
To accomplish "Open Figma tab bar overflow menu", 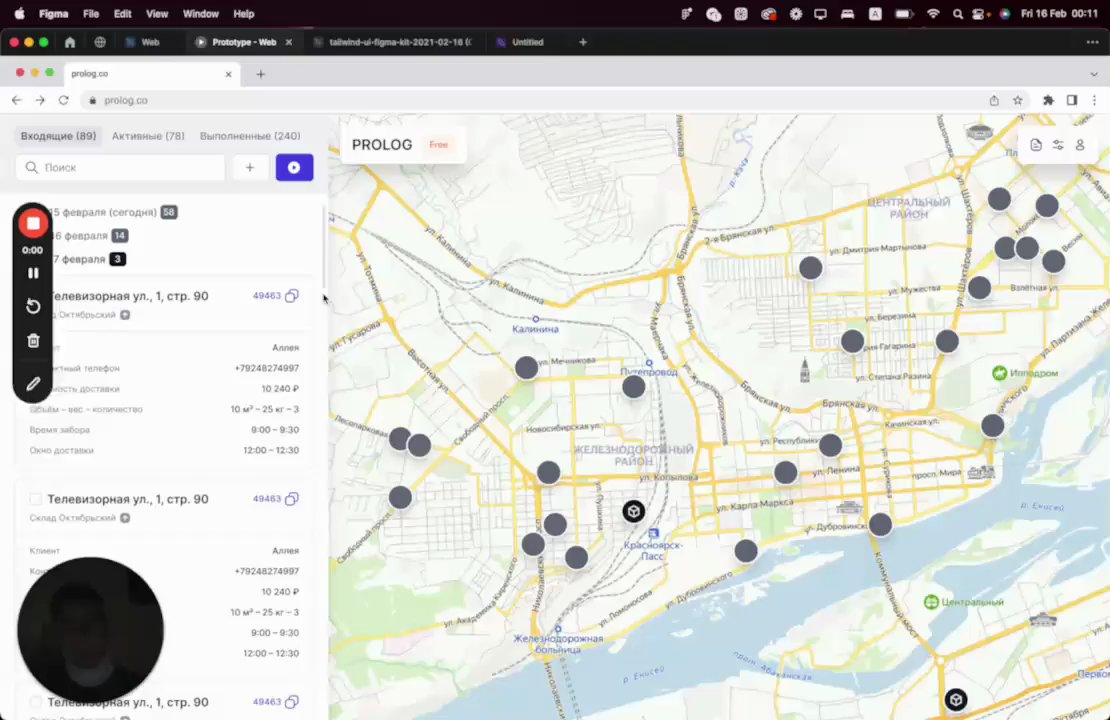I will coord(1092,42).
